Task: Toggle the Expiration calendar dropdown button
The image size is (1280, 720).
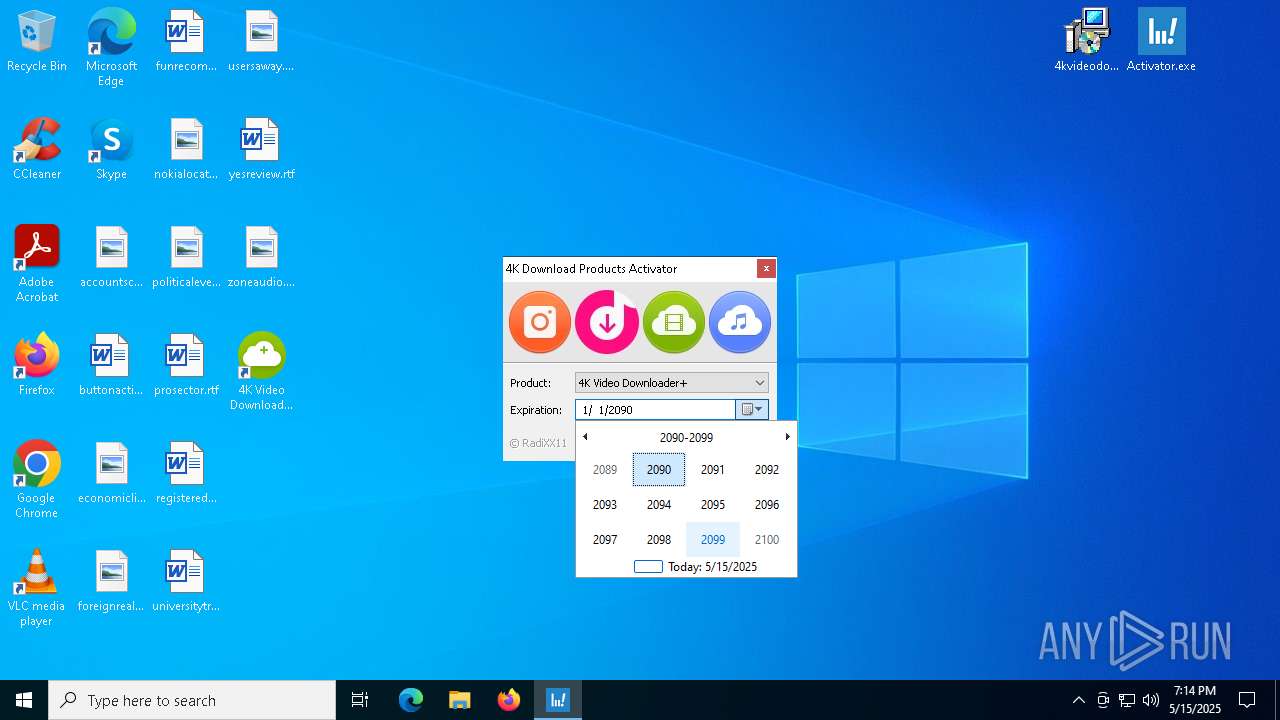Action: [752, 410]
